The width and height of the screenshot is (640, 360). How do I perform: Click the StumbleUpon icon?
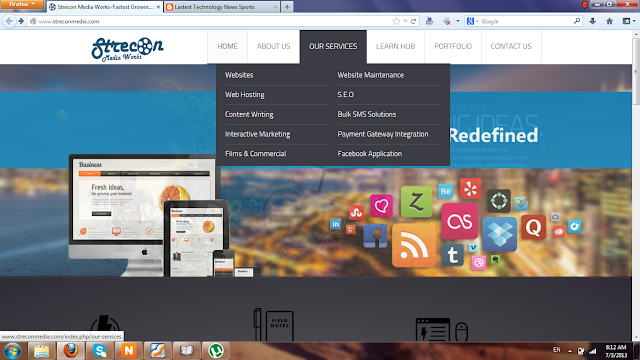(x=356, y=213)
